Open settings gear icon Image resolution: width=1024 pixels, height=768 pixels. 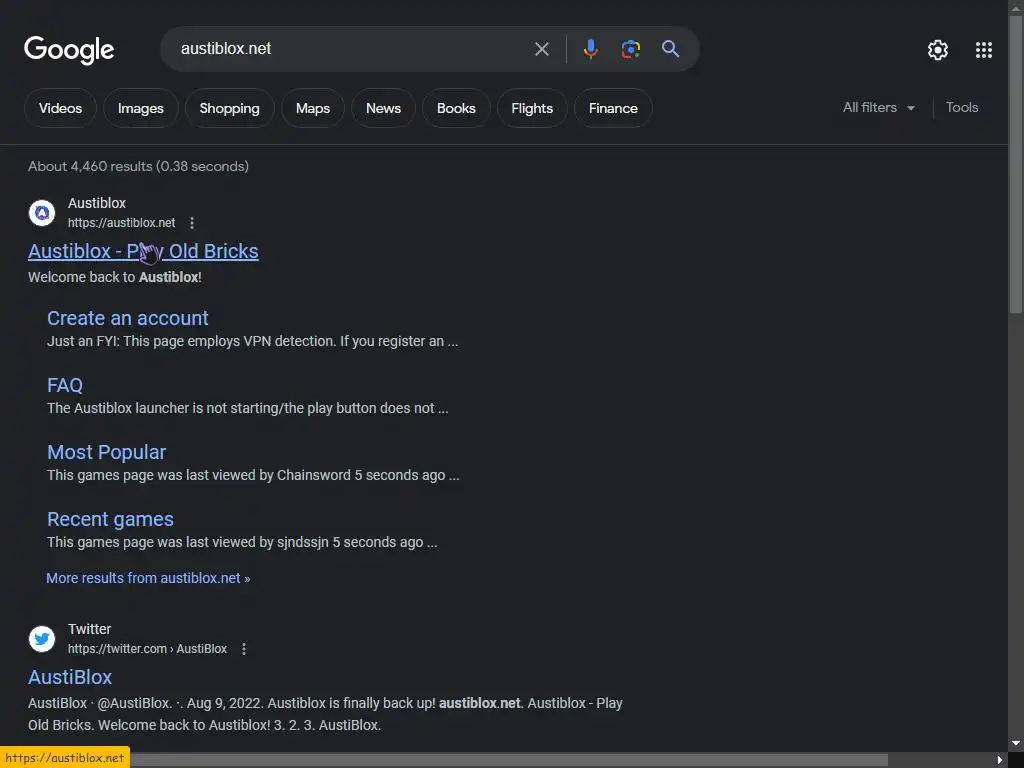[x=938, y=50]
